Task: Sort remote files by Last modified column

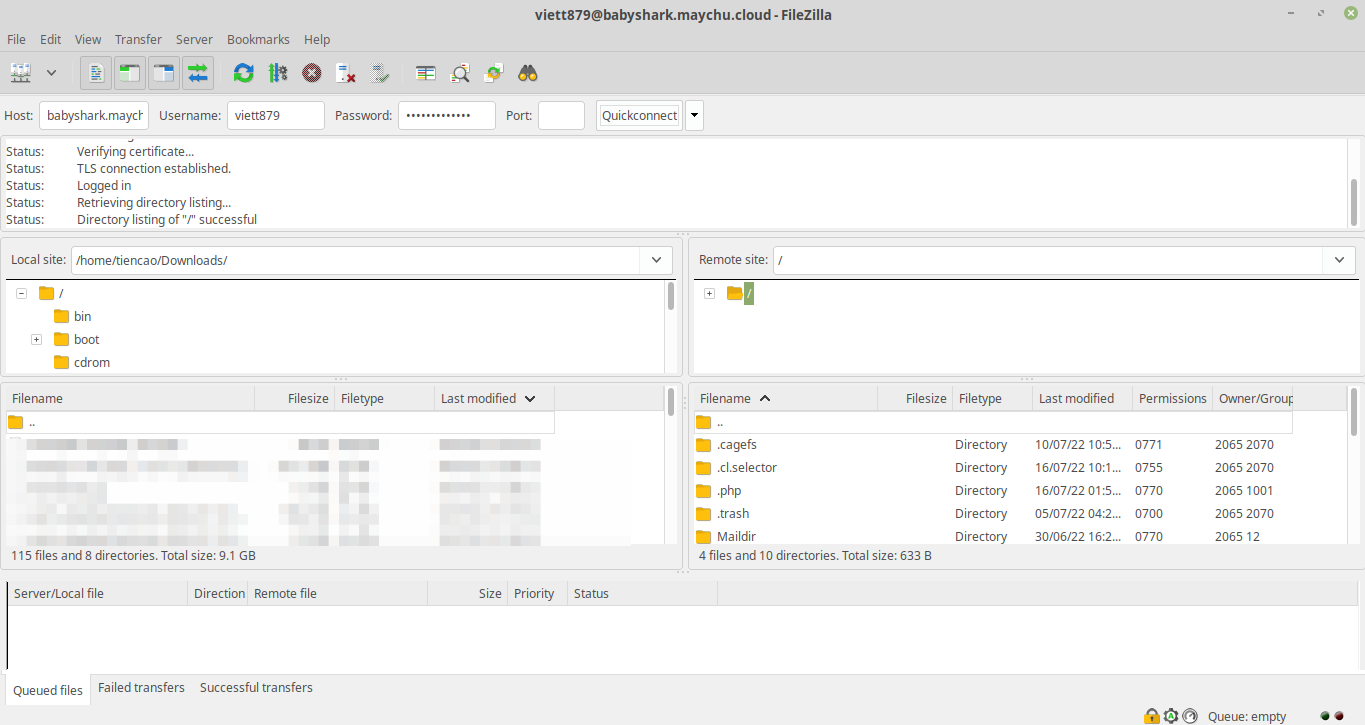Action: tap(1082, 398)
